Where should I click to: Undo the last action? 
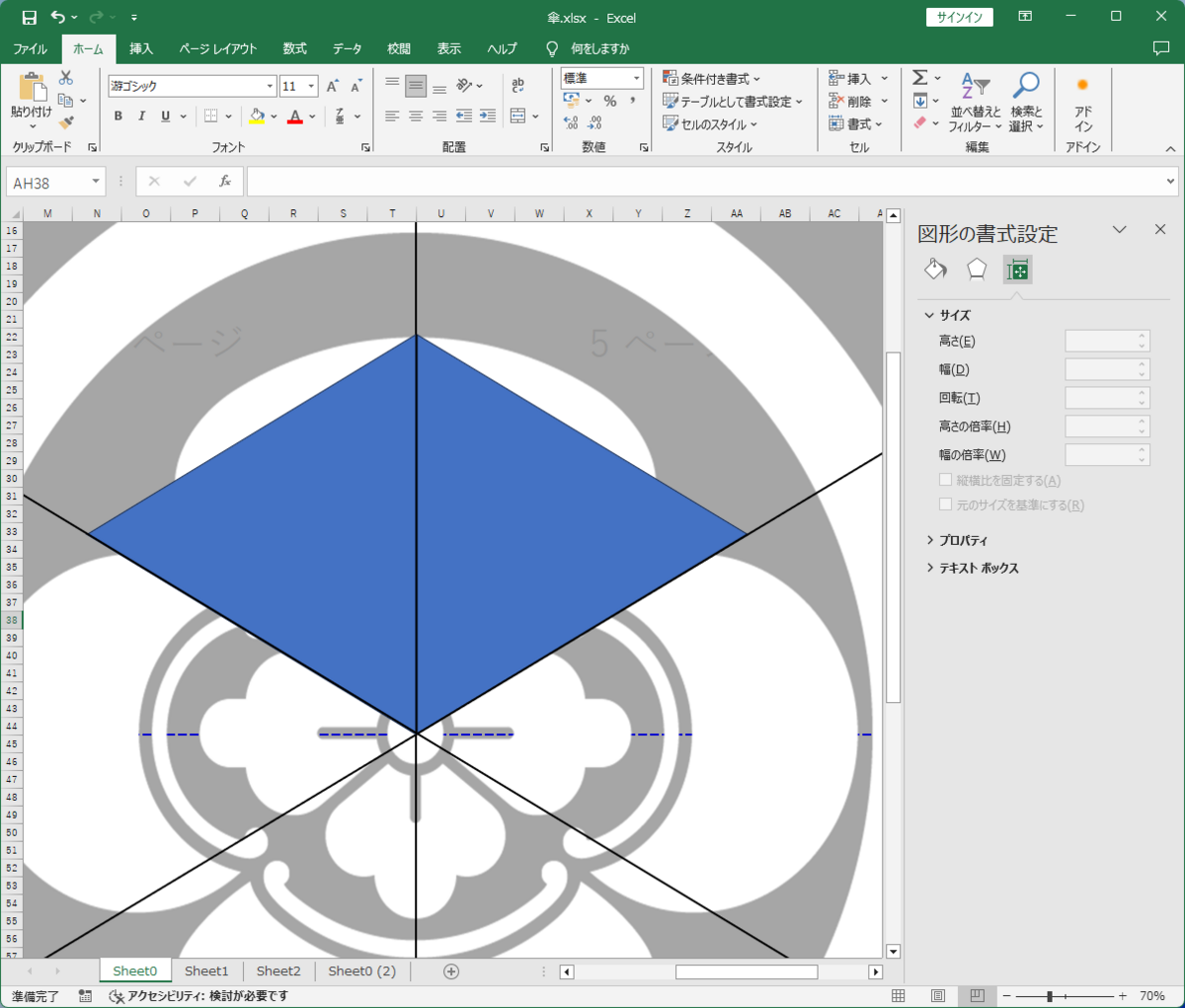(x=58, y=18)
